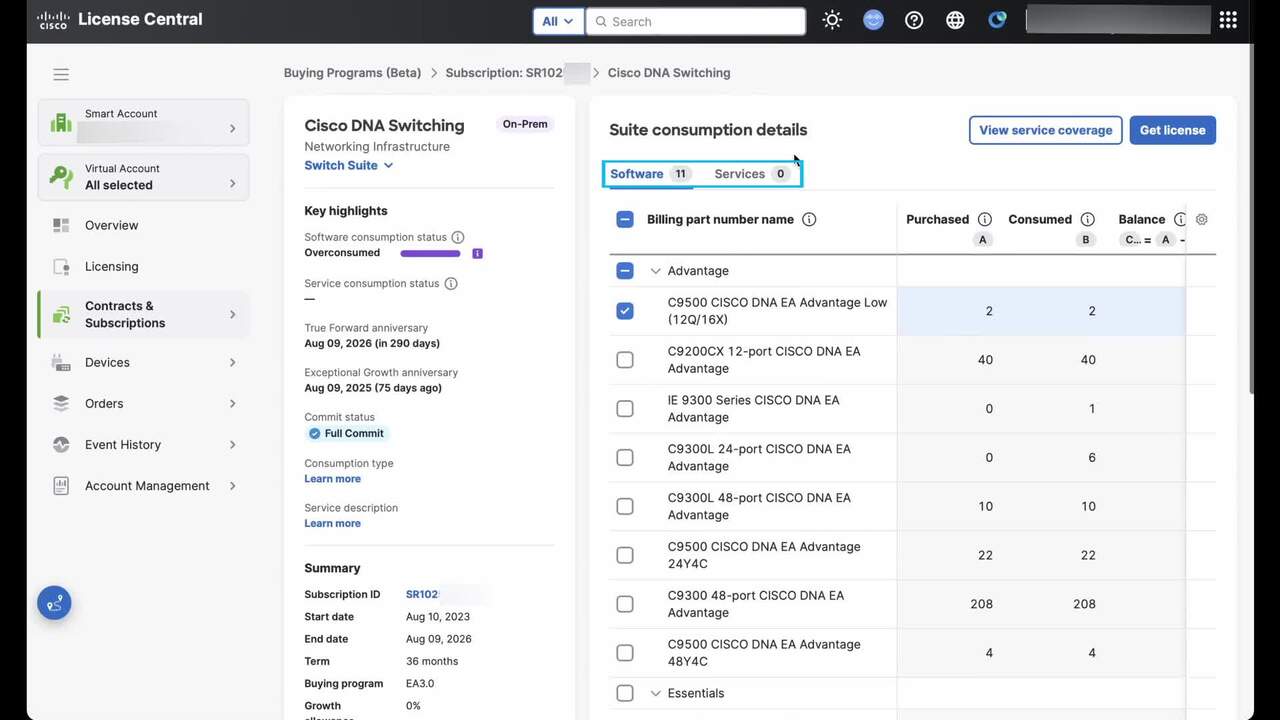Click info icon next to Purchased column
The width and height of the screenshot is (1280, 720).
(985, 219)
